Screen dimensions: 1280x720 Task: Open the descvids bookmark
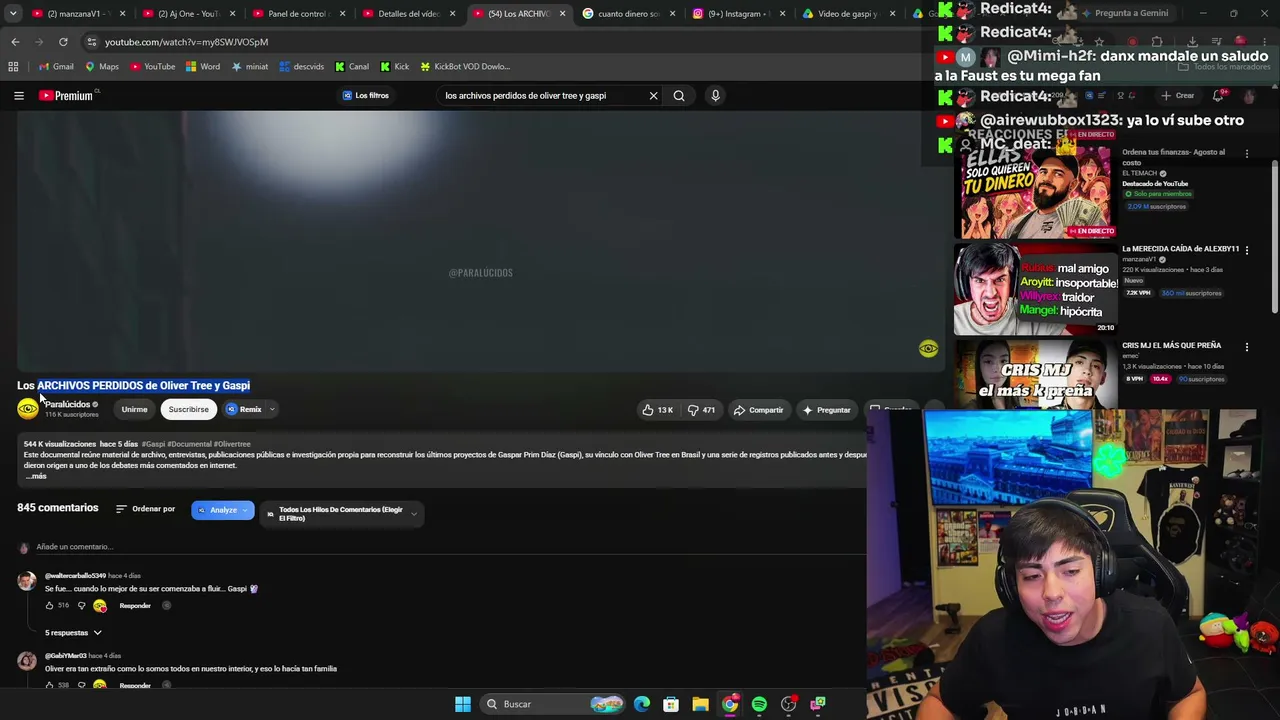click(x=302, y=67)
